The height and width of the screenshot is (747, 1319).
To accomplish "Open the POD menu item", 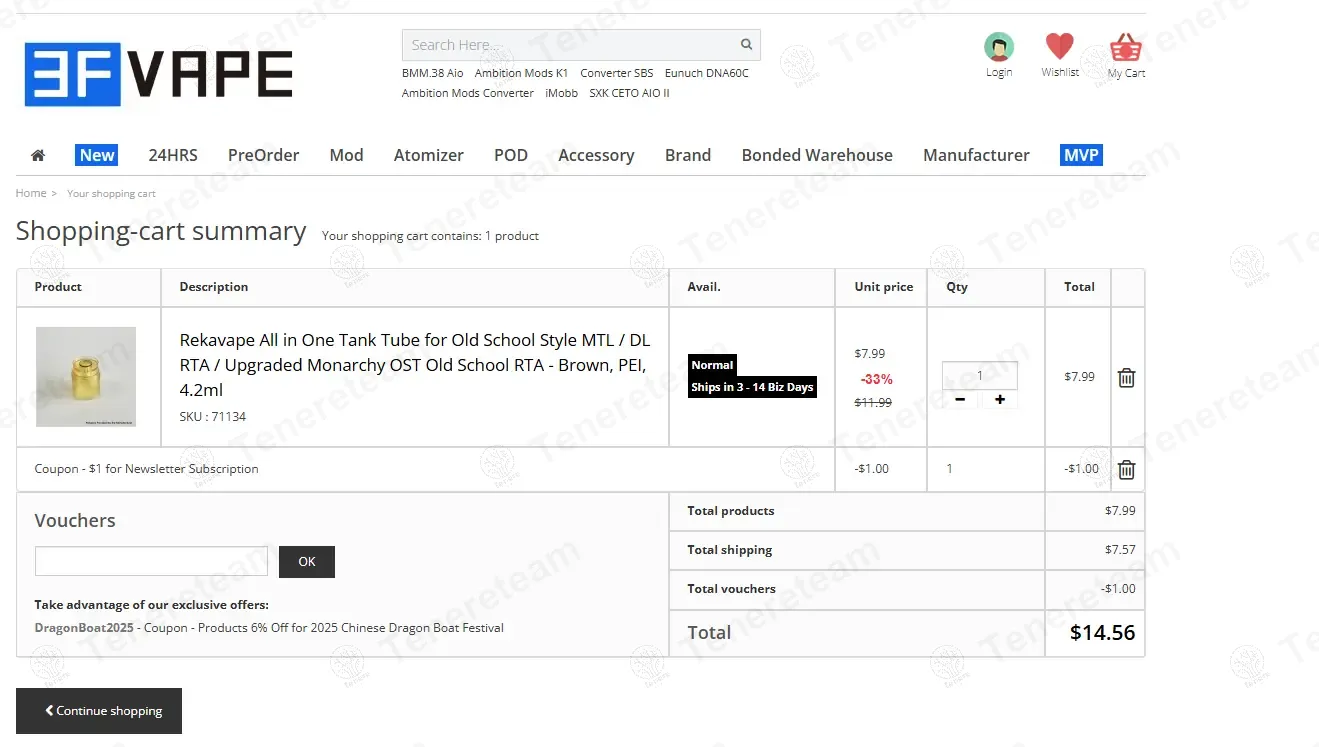I will point(511,155).
